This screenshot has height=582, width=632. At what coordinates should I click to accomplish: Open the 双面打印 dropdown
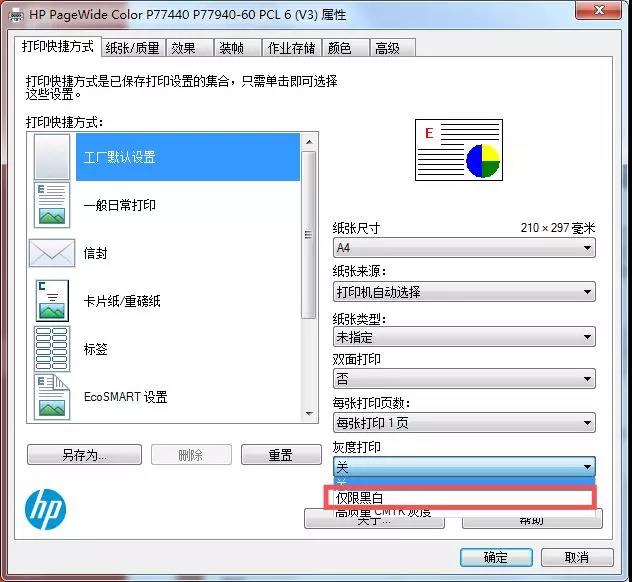(x=464, y=378)
